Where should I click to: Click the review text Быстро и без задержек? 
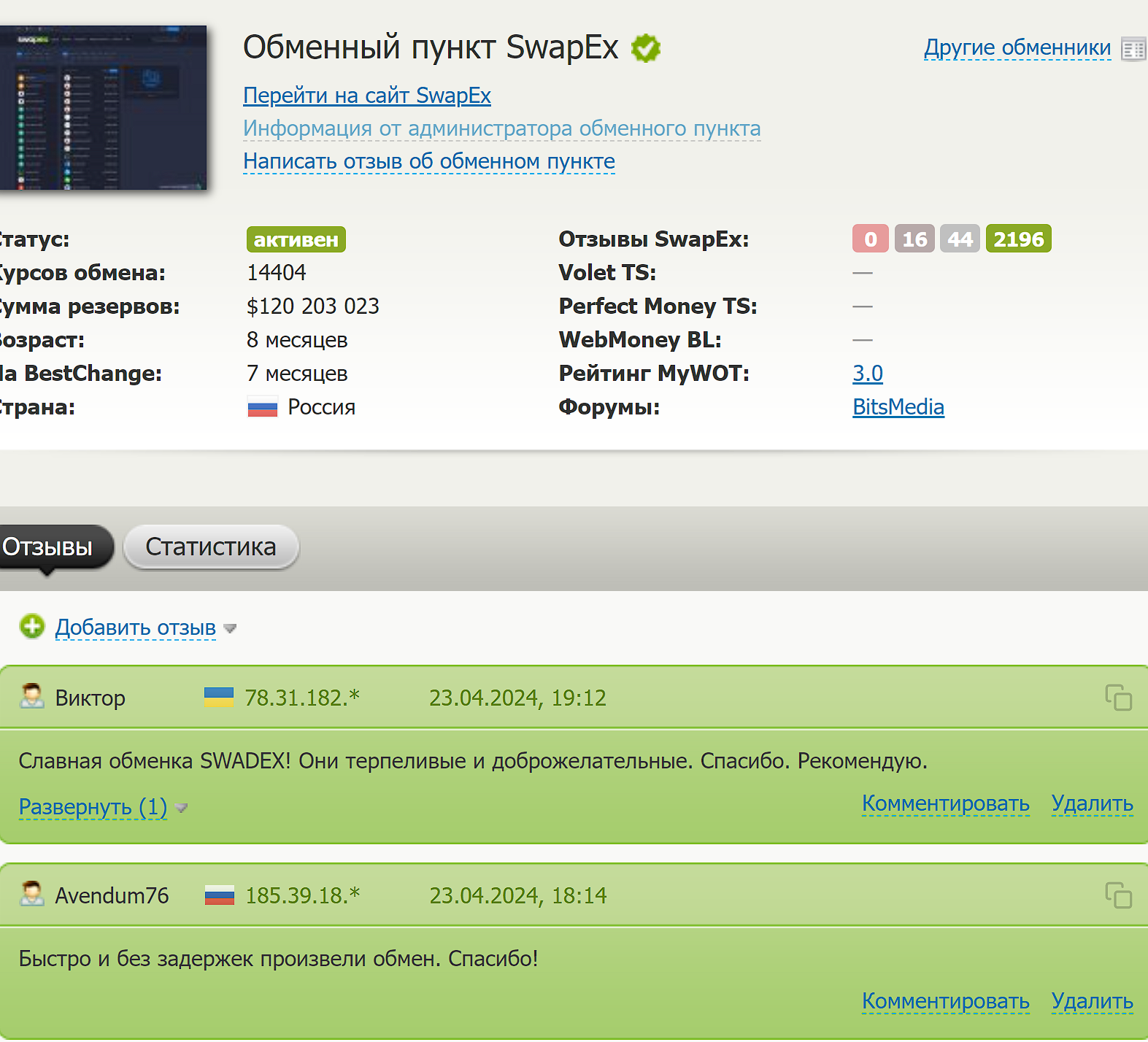(x=278, y=959)
